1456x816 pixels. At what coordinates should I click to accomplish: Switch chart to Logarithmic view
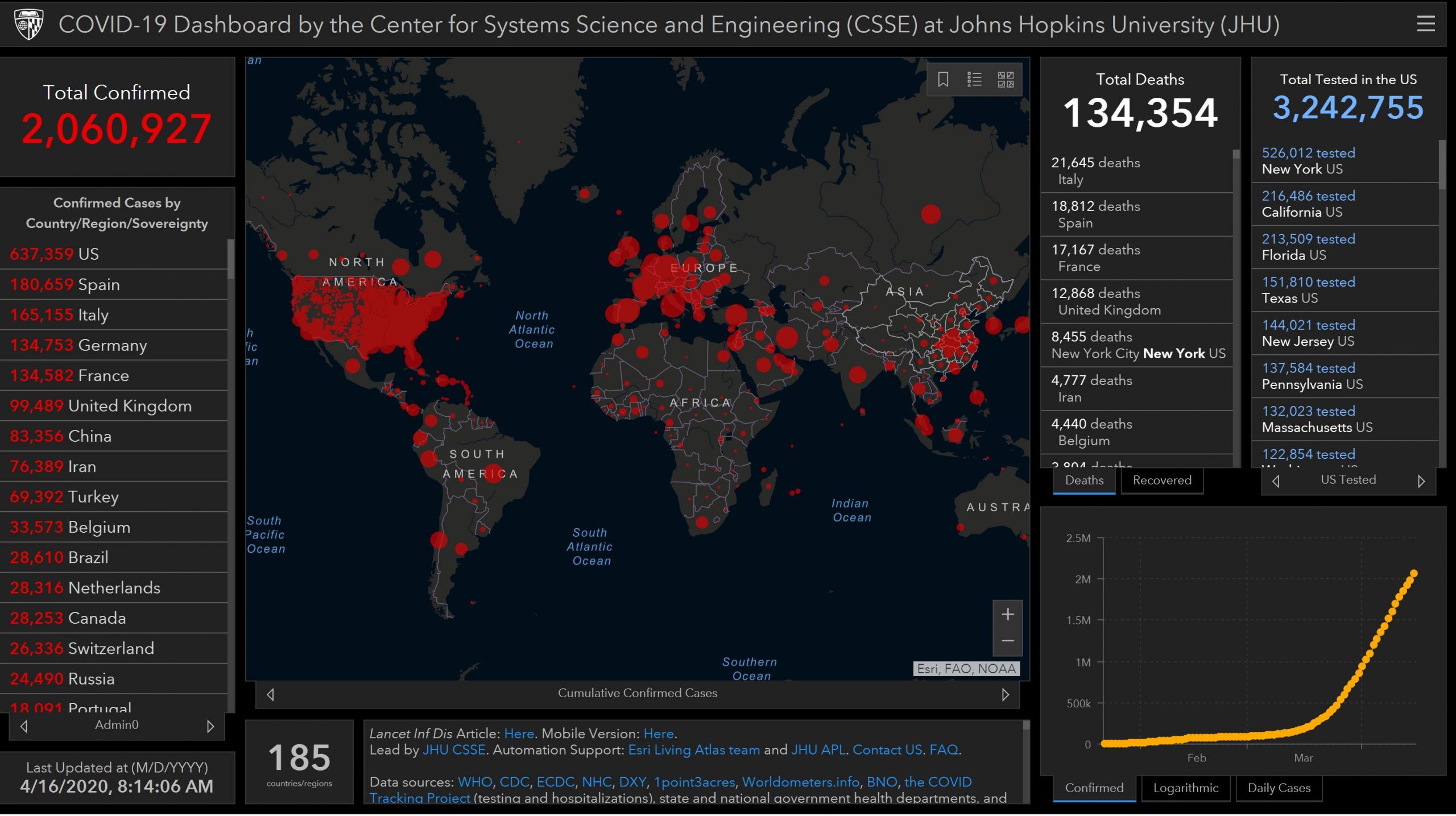[1185, 788]
